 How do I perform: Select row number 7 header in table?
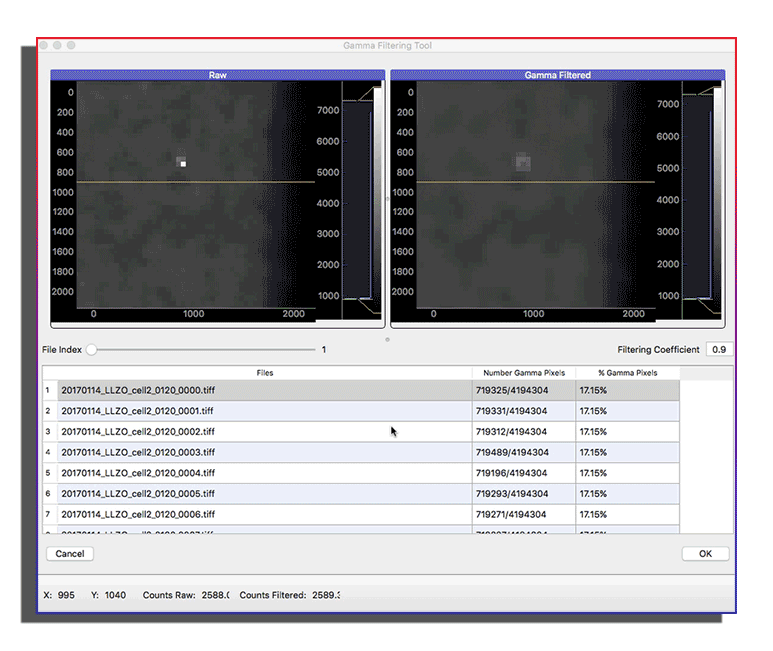(48, 514)
